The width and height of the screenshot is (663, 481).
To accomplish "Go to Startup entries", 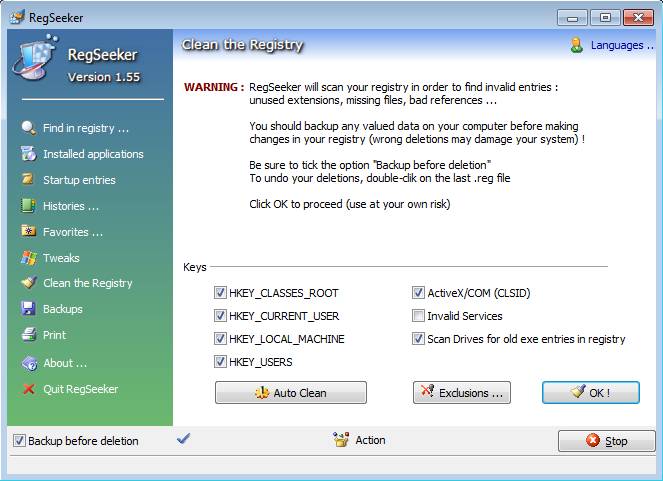I will pyautogui.click(x=79, y=180).
